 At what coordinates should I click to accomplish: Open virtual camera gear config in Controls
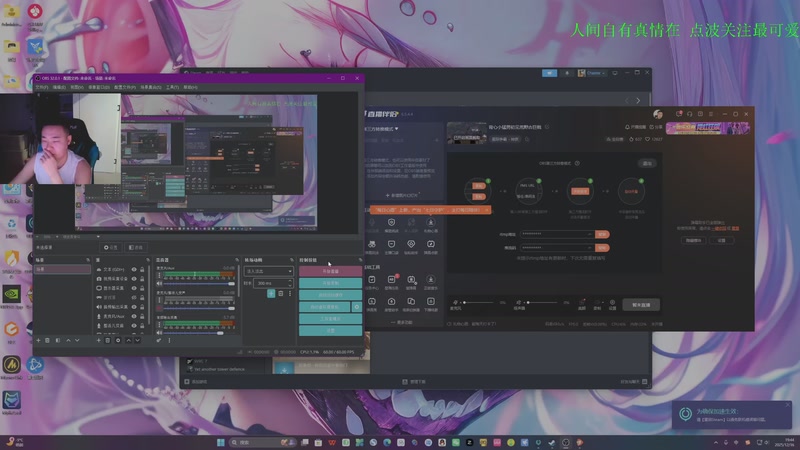(x=357, y=307)
